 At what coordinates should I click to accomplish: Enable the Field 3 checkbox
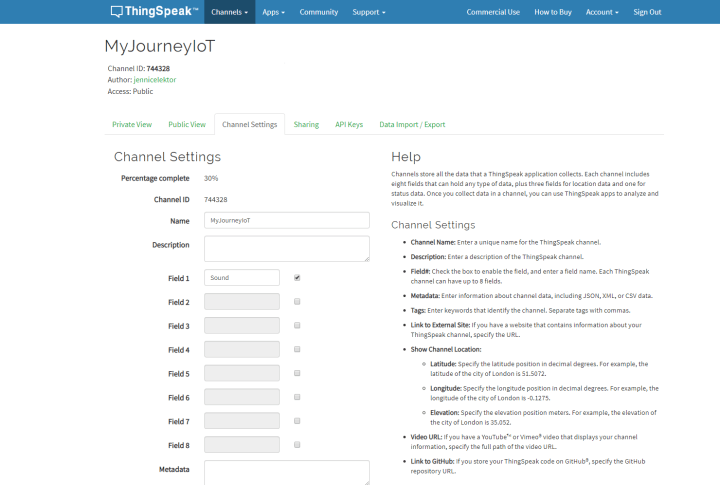click(297, 325)
